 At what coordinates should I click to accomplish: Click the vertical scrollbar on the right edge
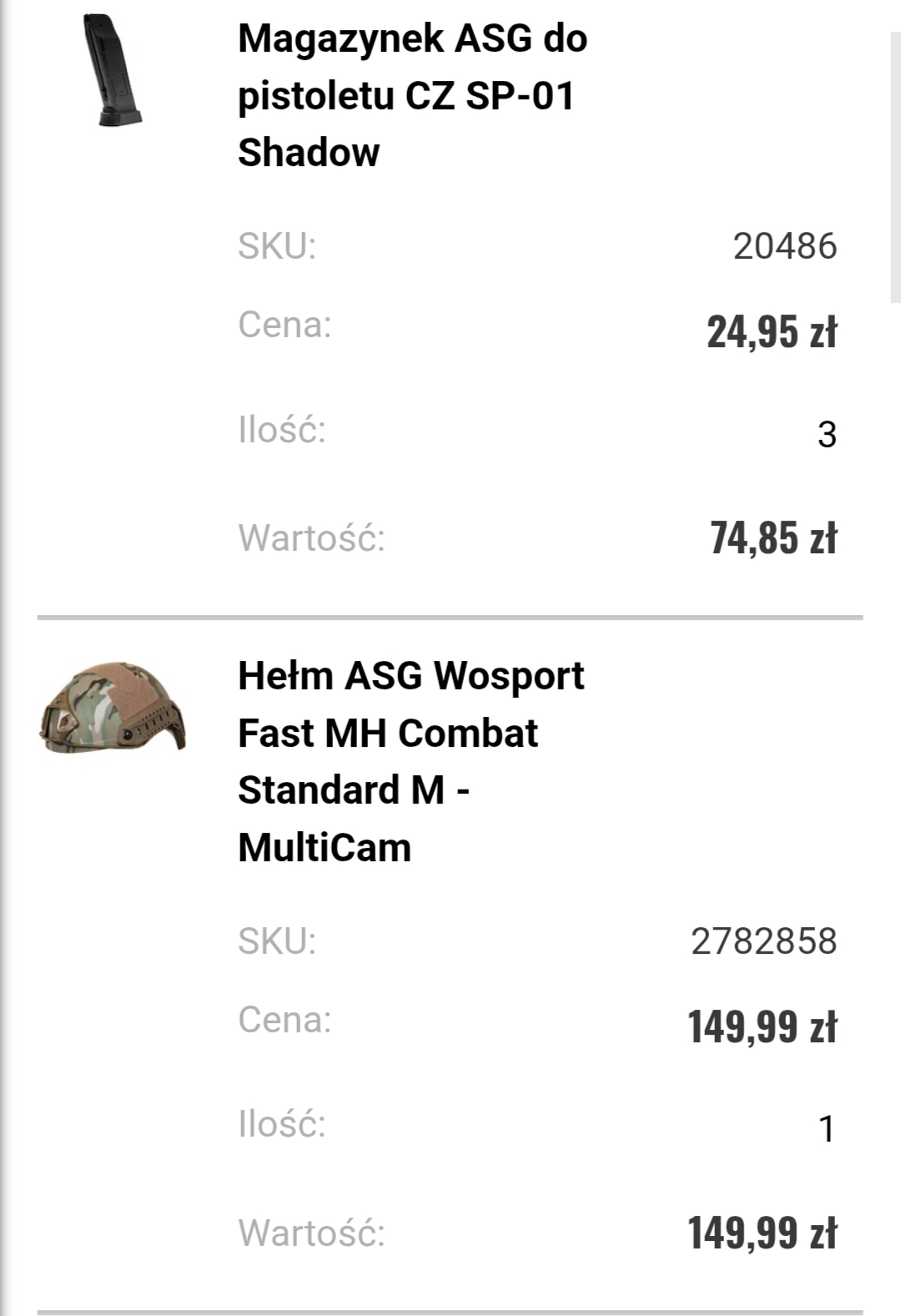pyautogui.click(x=895, y=167)
